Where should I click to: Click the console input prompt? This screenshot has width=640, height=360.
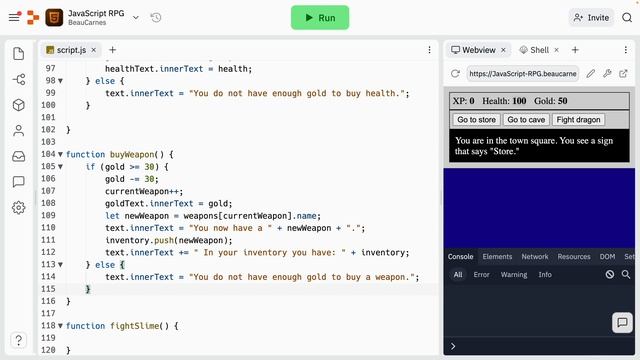pyautogui.click(x=539, y=346)
